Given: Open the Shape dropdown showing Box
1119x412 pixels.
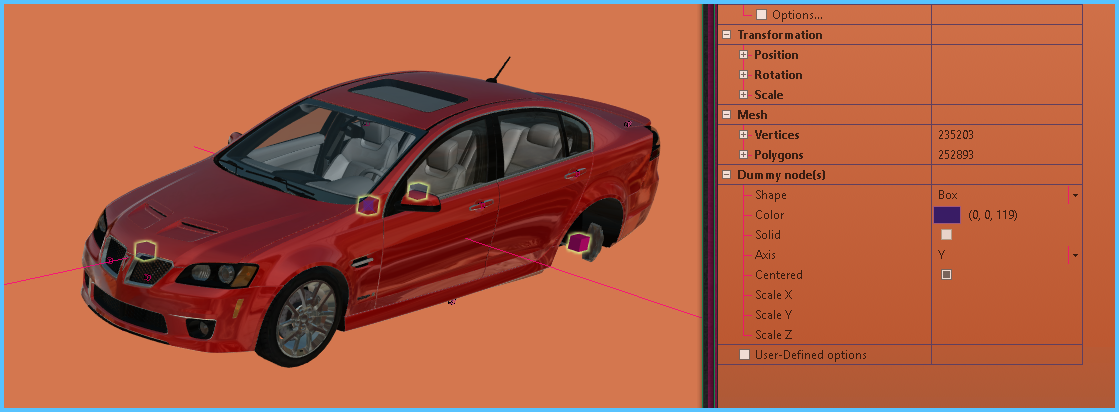Looking at the screenshot, I should [1075, 195].
